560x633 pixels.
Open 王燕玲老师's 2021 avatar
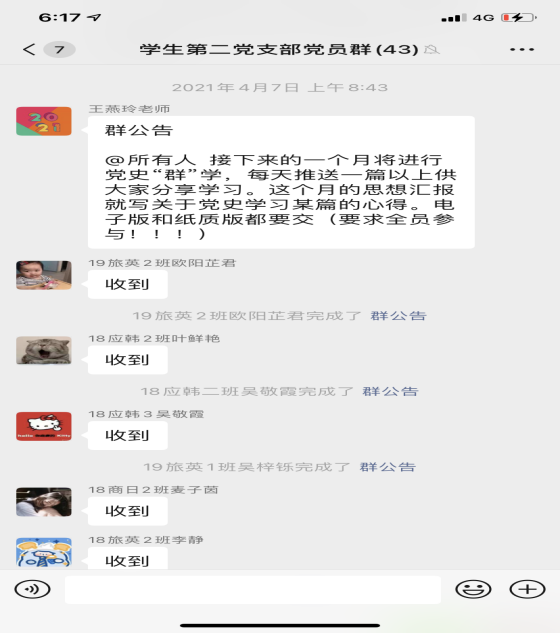44,121
